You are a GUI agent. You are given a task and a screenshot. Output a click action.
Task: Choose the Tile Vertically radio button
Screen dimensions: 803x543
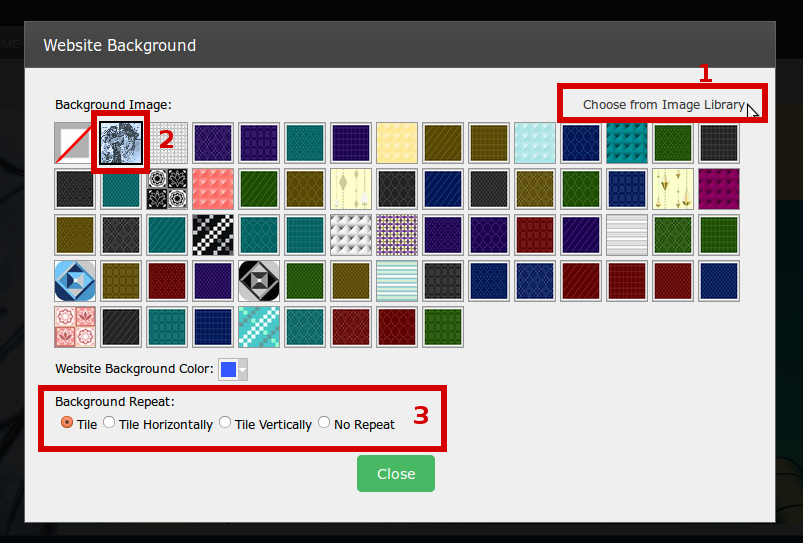tap(225, 423)
